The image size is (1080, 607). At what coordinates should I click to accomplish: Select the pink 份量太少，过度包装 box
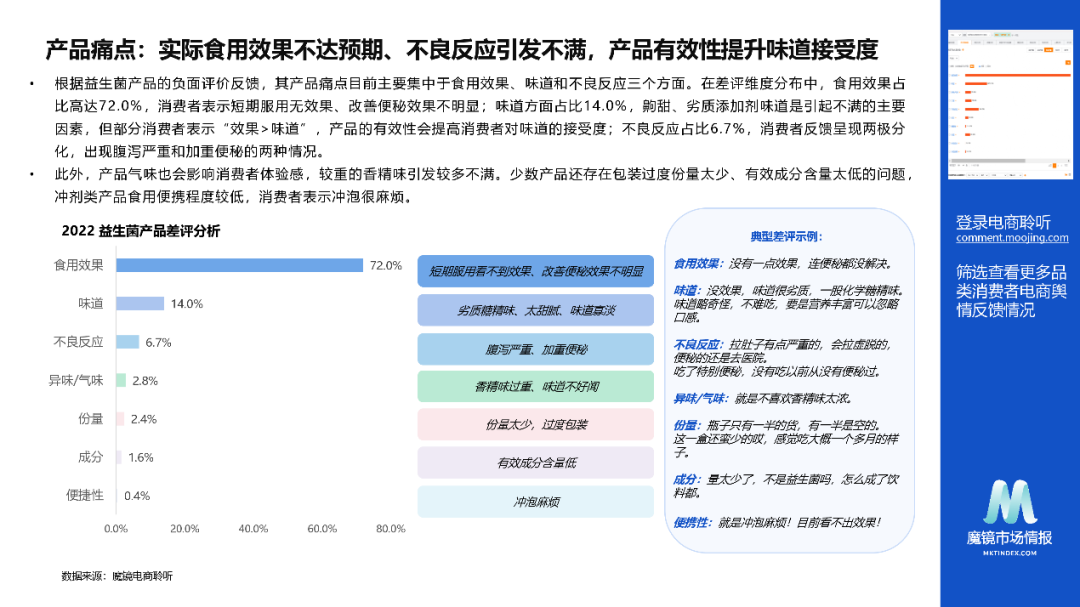535,425
